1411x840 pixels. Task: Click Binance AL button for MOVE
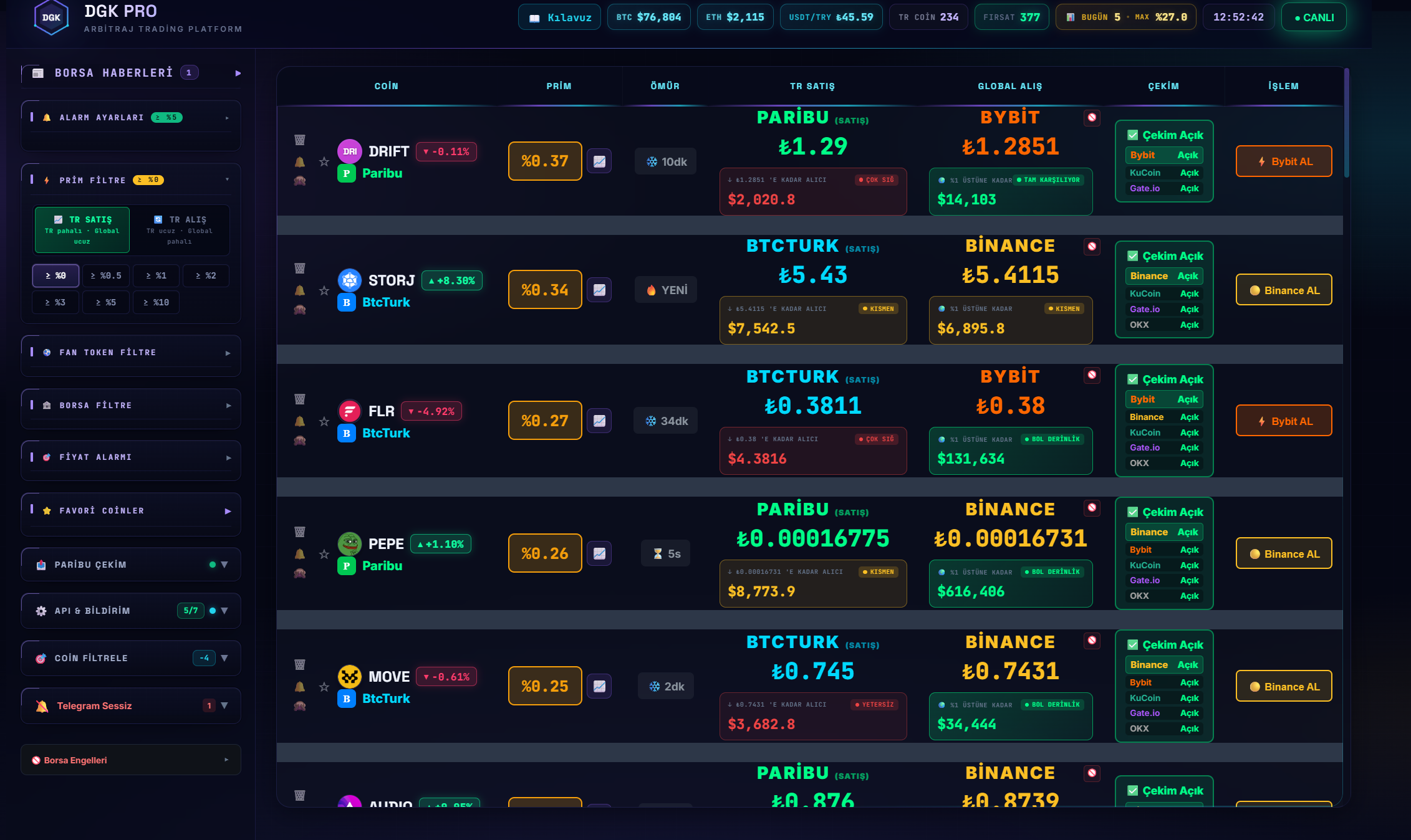click(x=1284, y=687)
